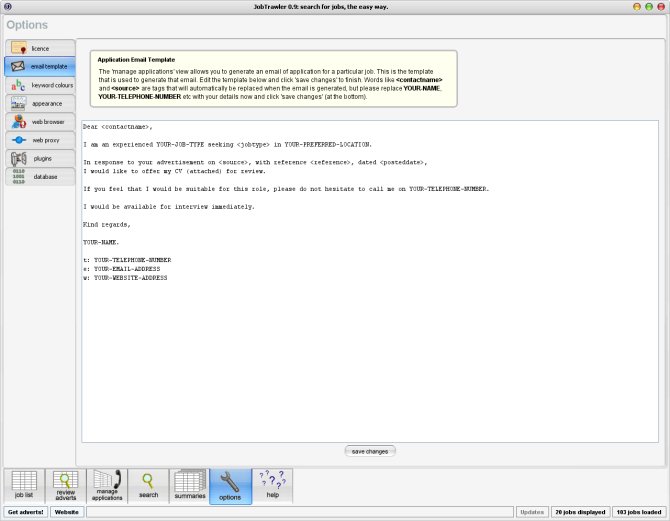670x521 pixels.
Task: Switch to the job list tab
Action: (24, 485)
